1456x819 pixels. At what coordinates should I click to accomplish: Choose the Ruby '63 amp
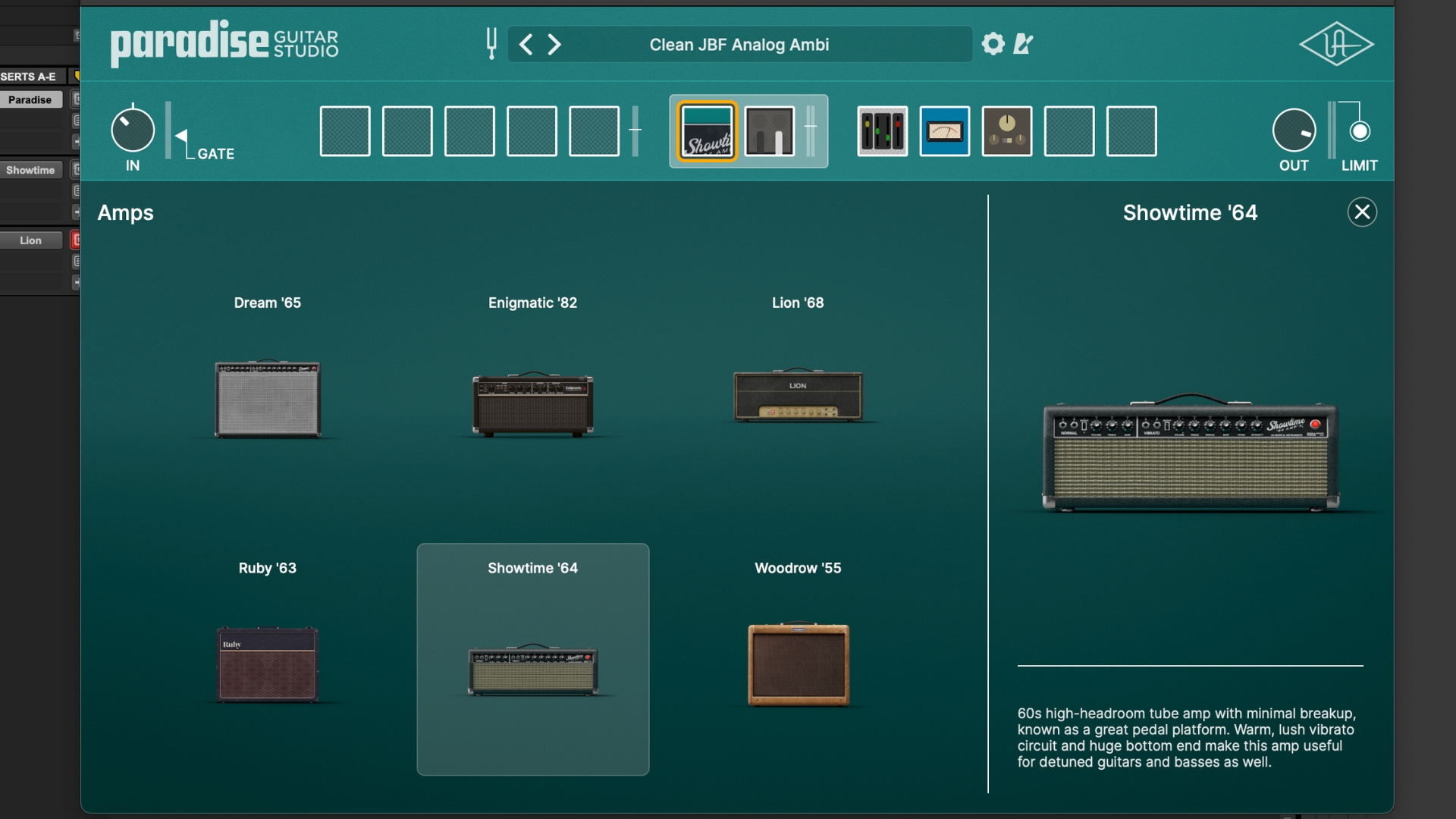pos(267,664)
